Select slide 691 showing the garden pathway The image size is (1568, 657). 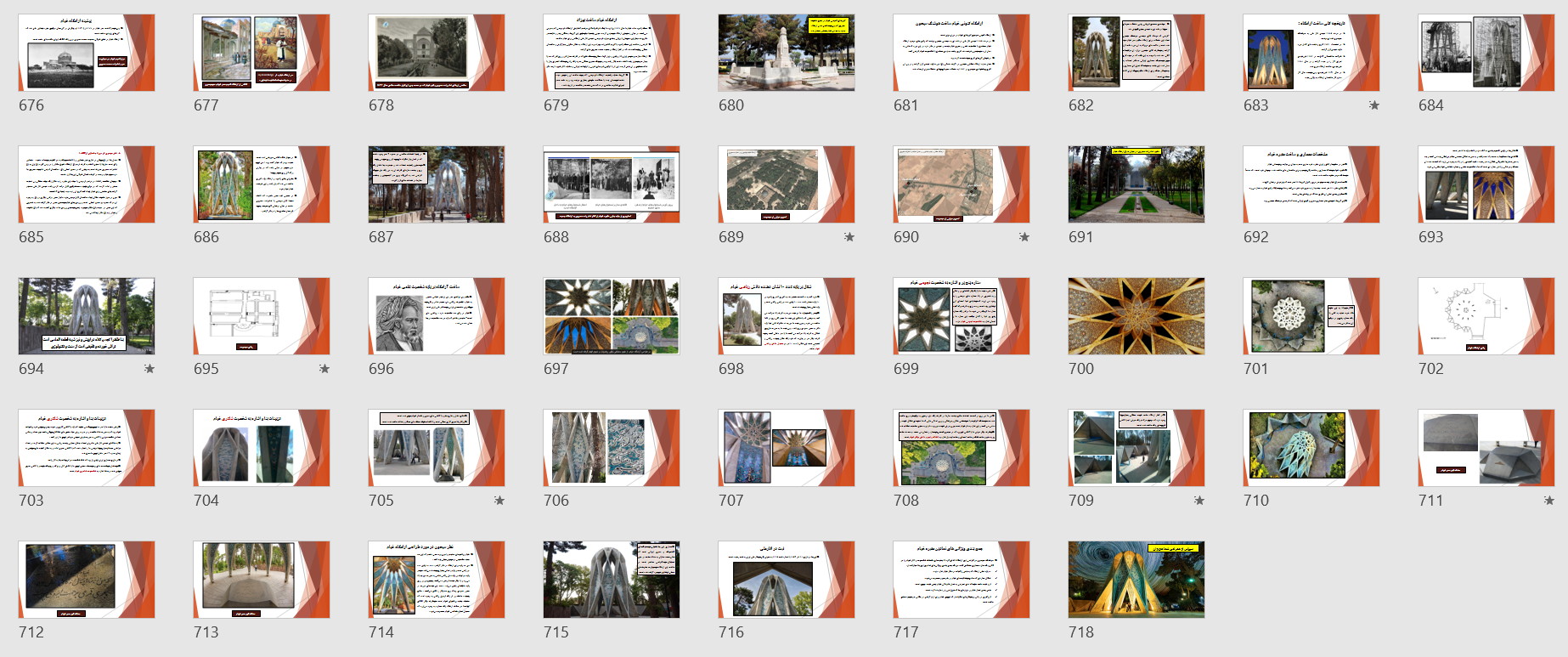click(1136, 184)
